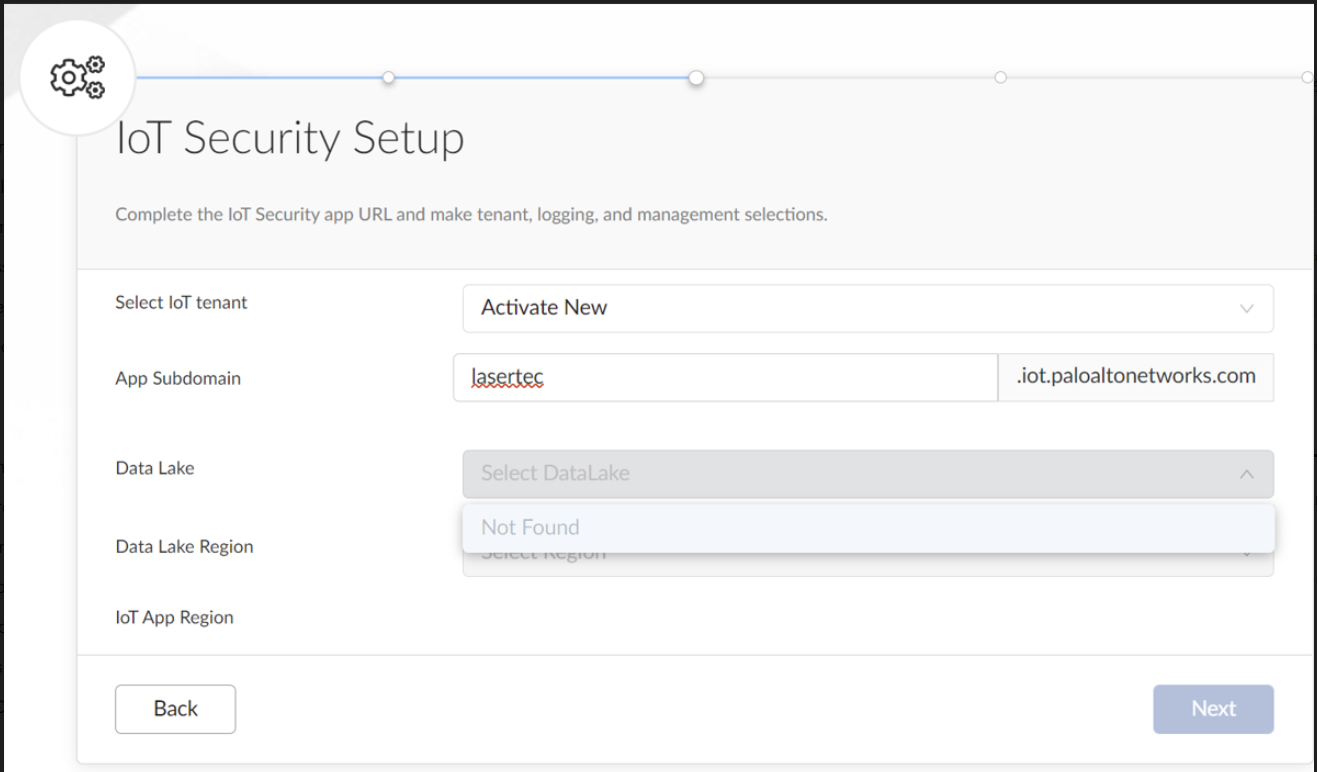Click the fourth step dot in progress bar
The image size is (1317, 772).
point(1000,77)
